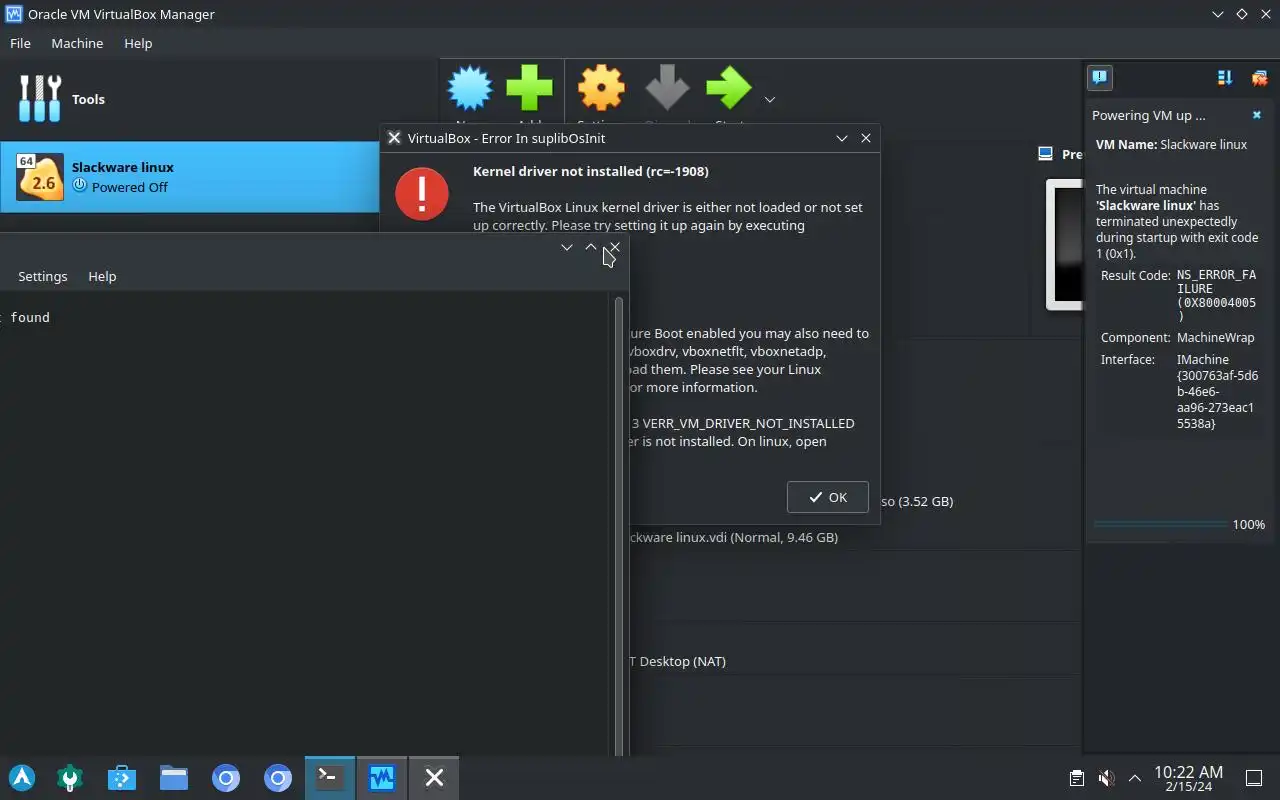The width and height of the screenshot is (1280, 800).
Task: Click the New VM starburst toolbar icon
Action: click(x=470, y=88)
